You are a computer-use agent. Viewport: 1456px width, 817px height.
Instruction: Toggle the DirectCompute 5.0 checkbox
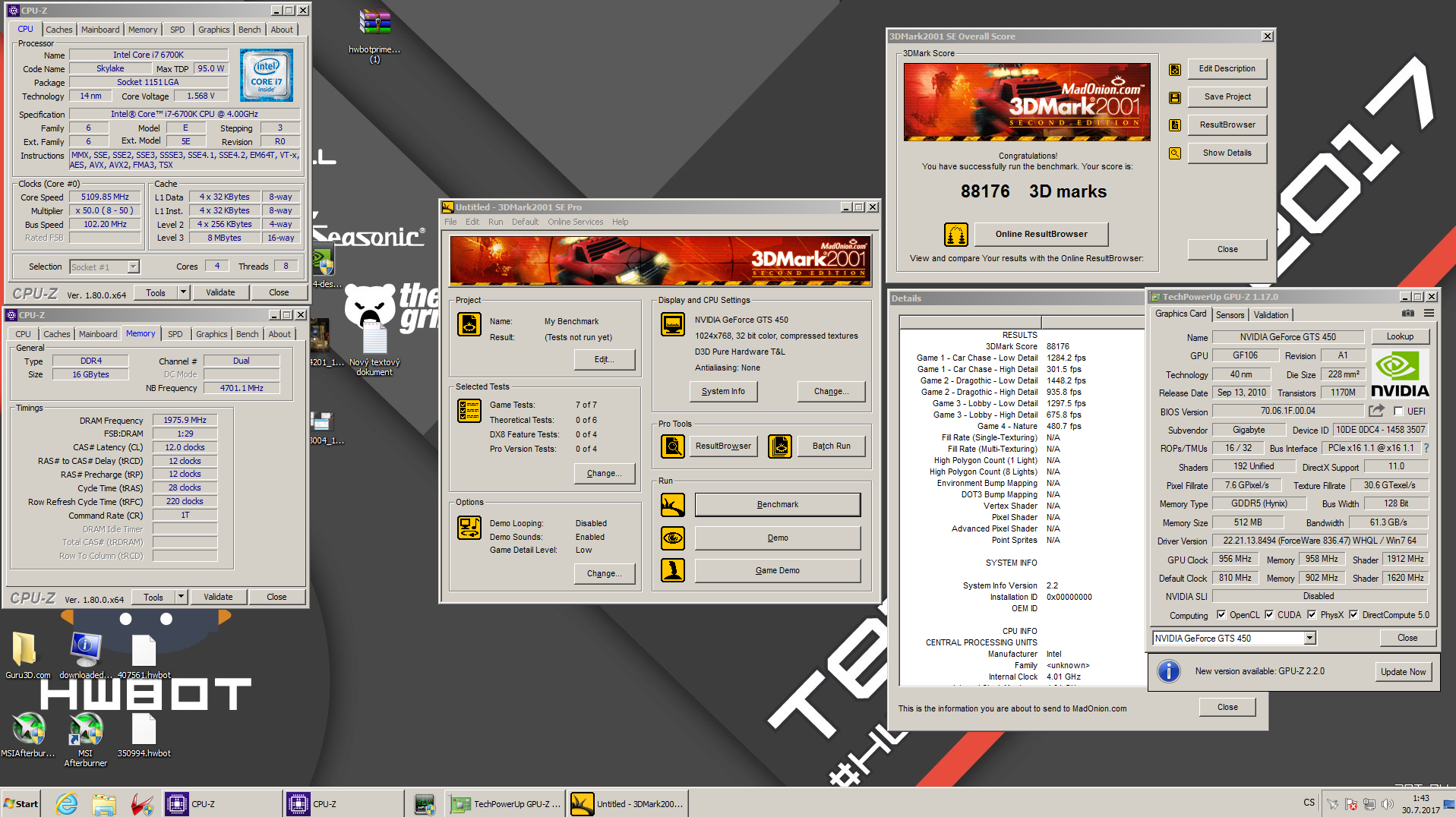pos(1353,615)
